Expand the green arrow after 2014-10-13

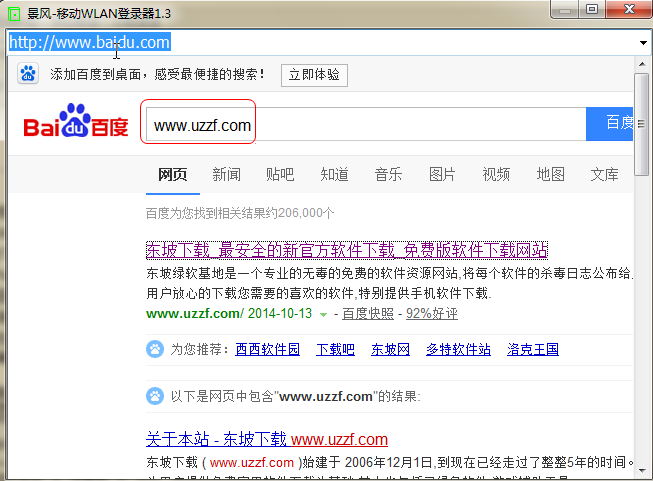coord(323,314)
